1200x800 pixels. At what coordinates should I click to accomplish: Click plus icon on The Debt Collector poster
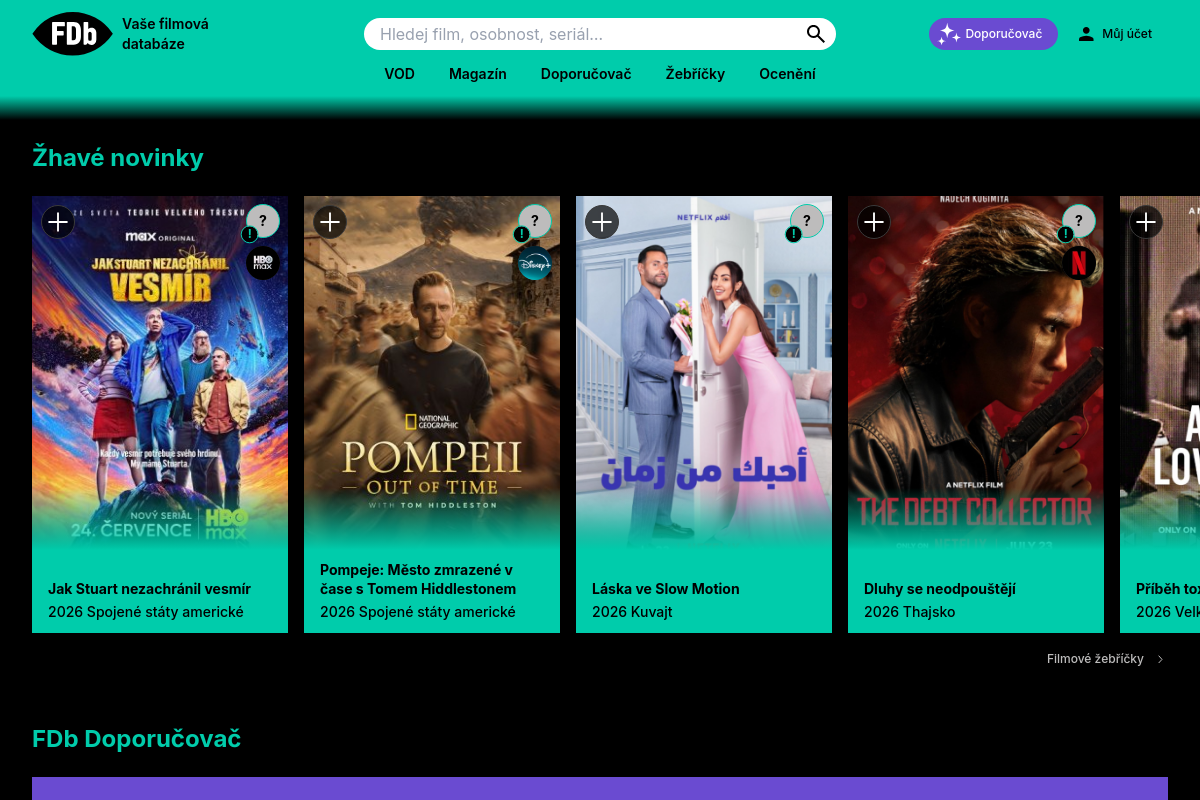(x=874, y=222)
